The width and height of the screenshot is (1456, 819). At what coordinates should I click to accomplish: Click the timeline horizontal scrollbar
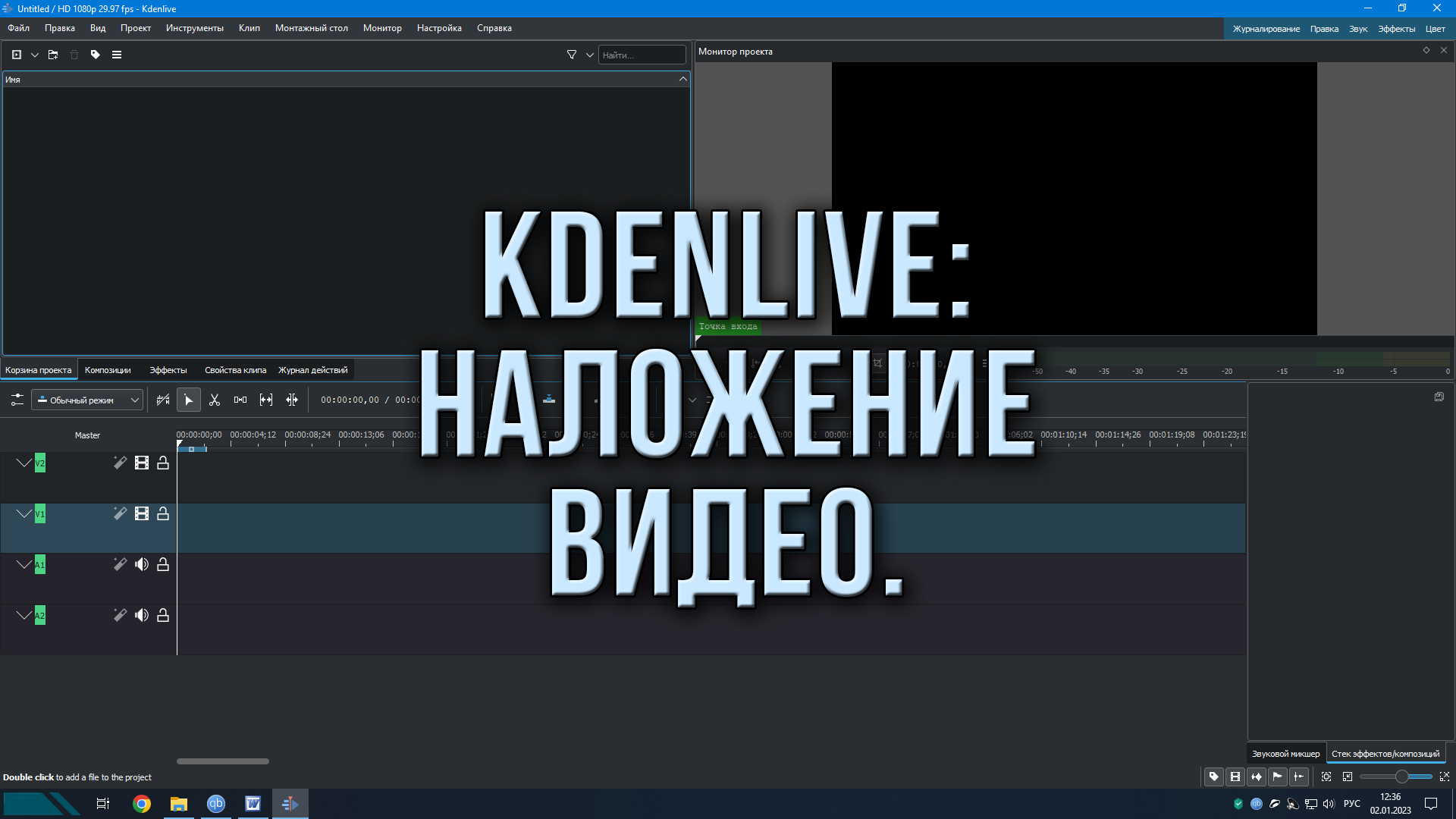[223, 761]
